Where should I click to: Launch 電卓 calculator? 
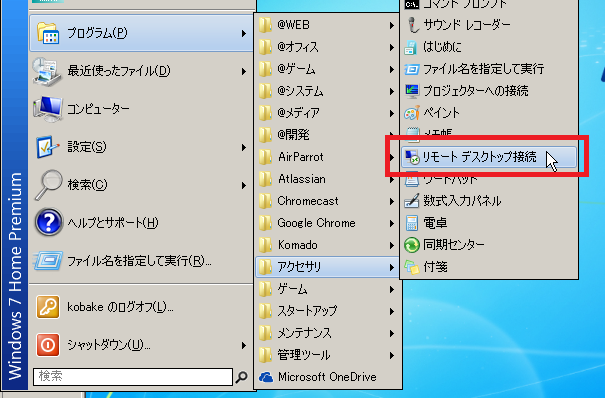tap(489, 223)
